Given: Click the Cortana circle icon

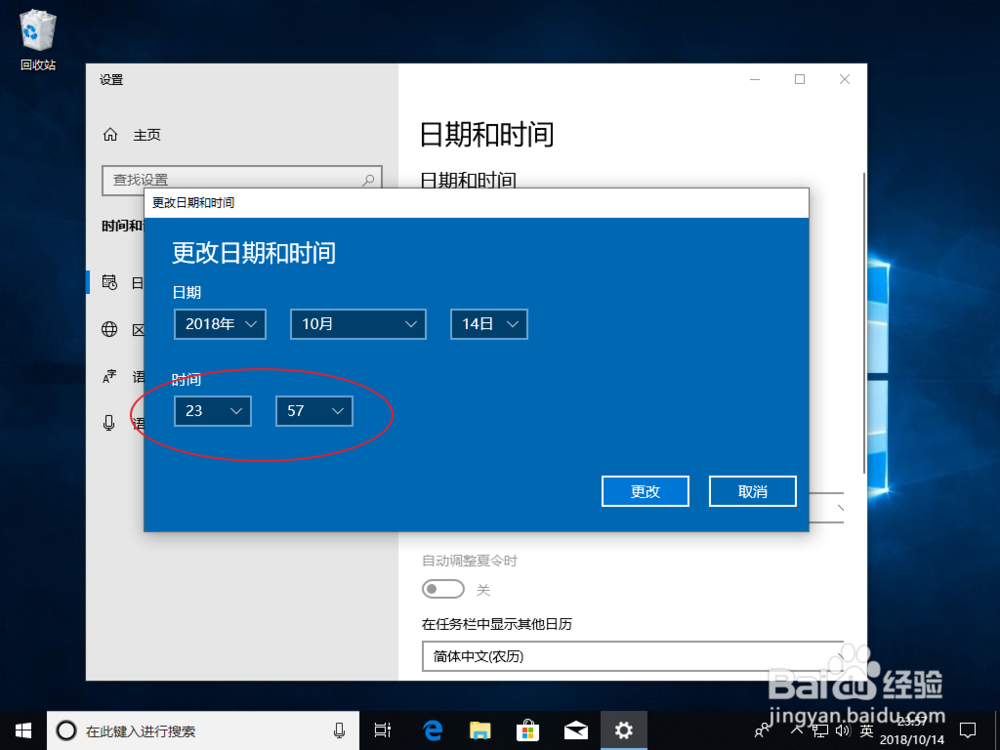Looking at the screenshot, I should tap(66, 731).
